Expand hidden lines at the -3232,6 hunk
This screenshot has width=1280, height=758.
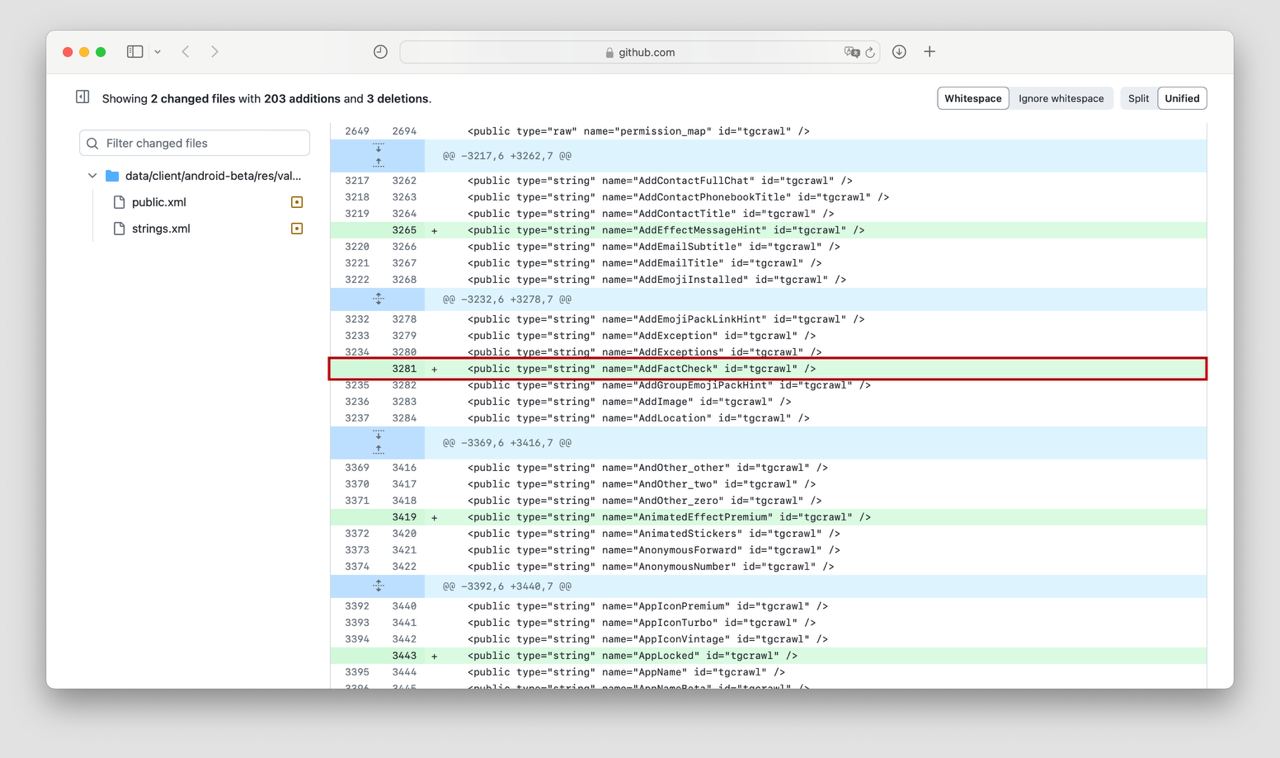pos(378,299)
